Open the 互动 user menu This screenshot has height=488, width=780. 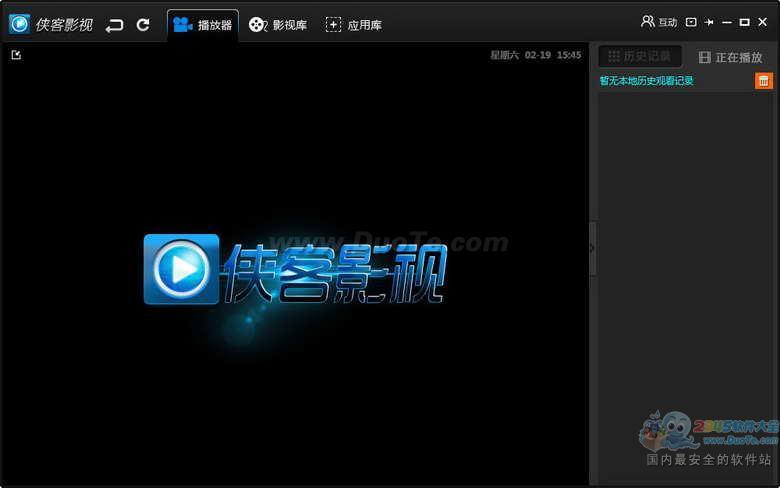coord(659,22)
